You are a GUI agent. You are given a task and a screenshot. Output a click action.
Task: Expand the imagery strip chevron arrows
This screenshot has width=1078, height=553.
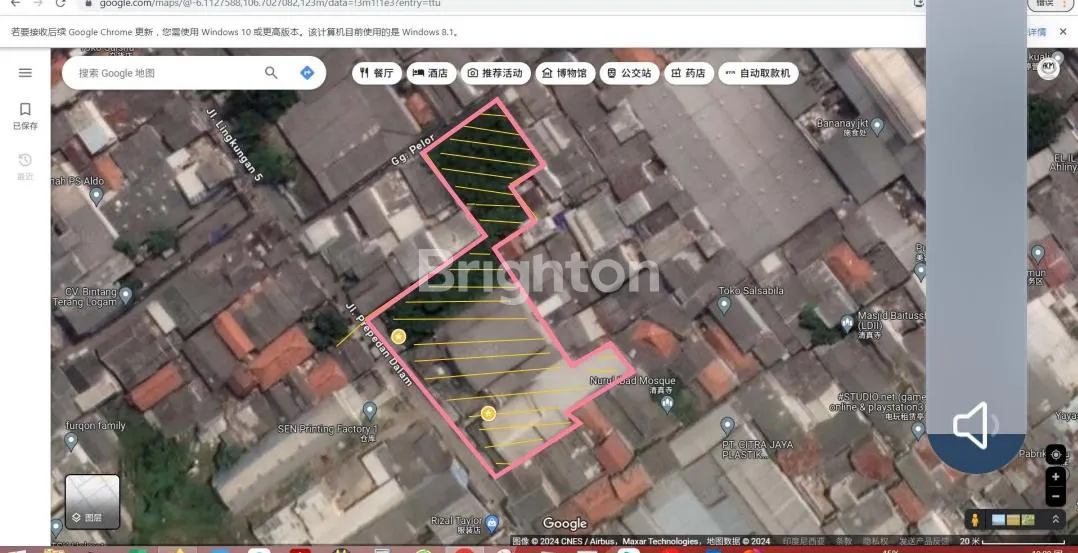pos(1054,520)
